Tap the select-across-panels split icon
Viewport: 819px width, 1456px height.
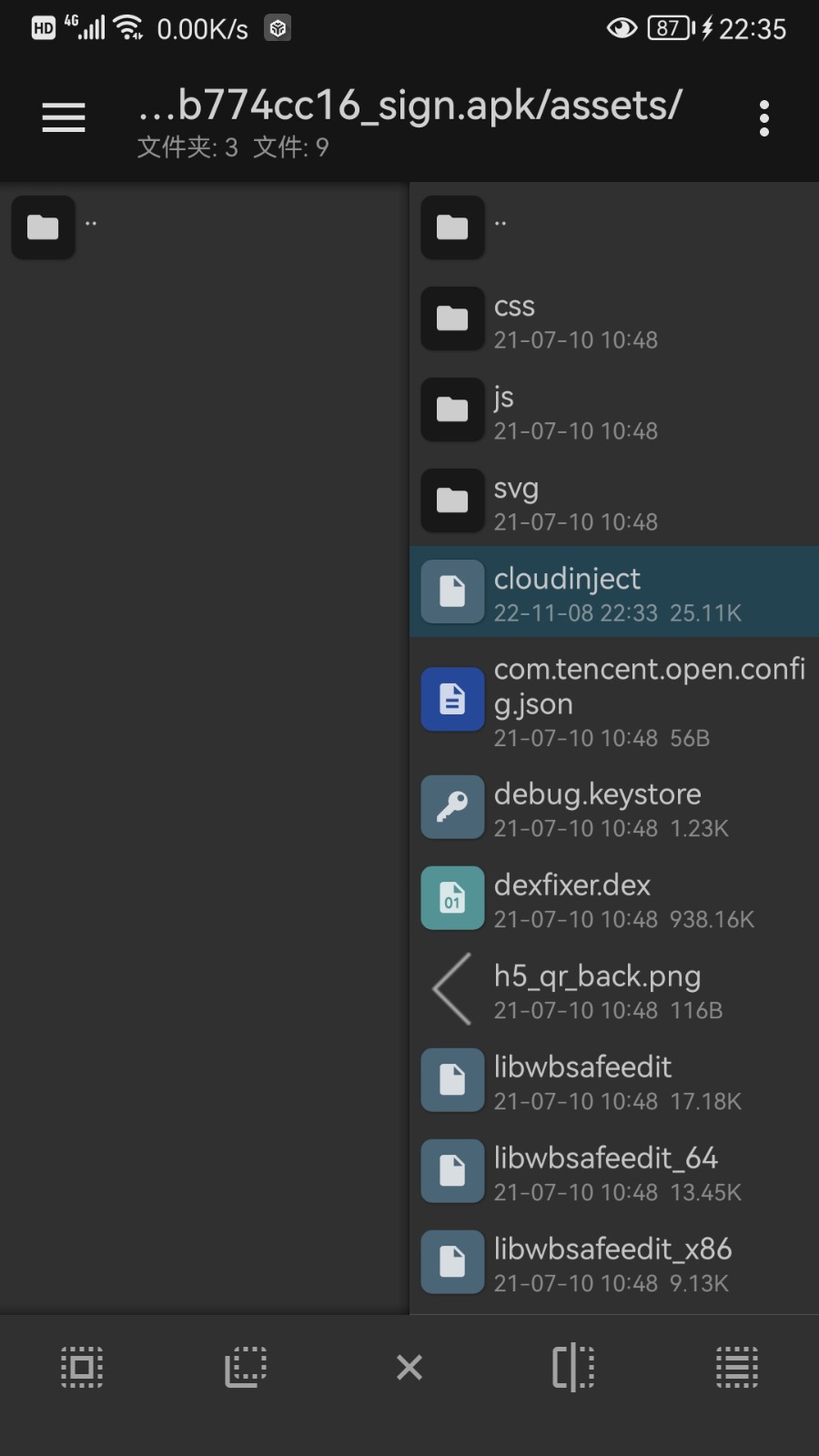click(x=573, y=1367)
